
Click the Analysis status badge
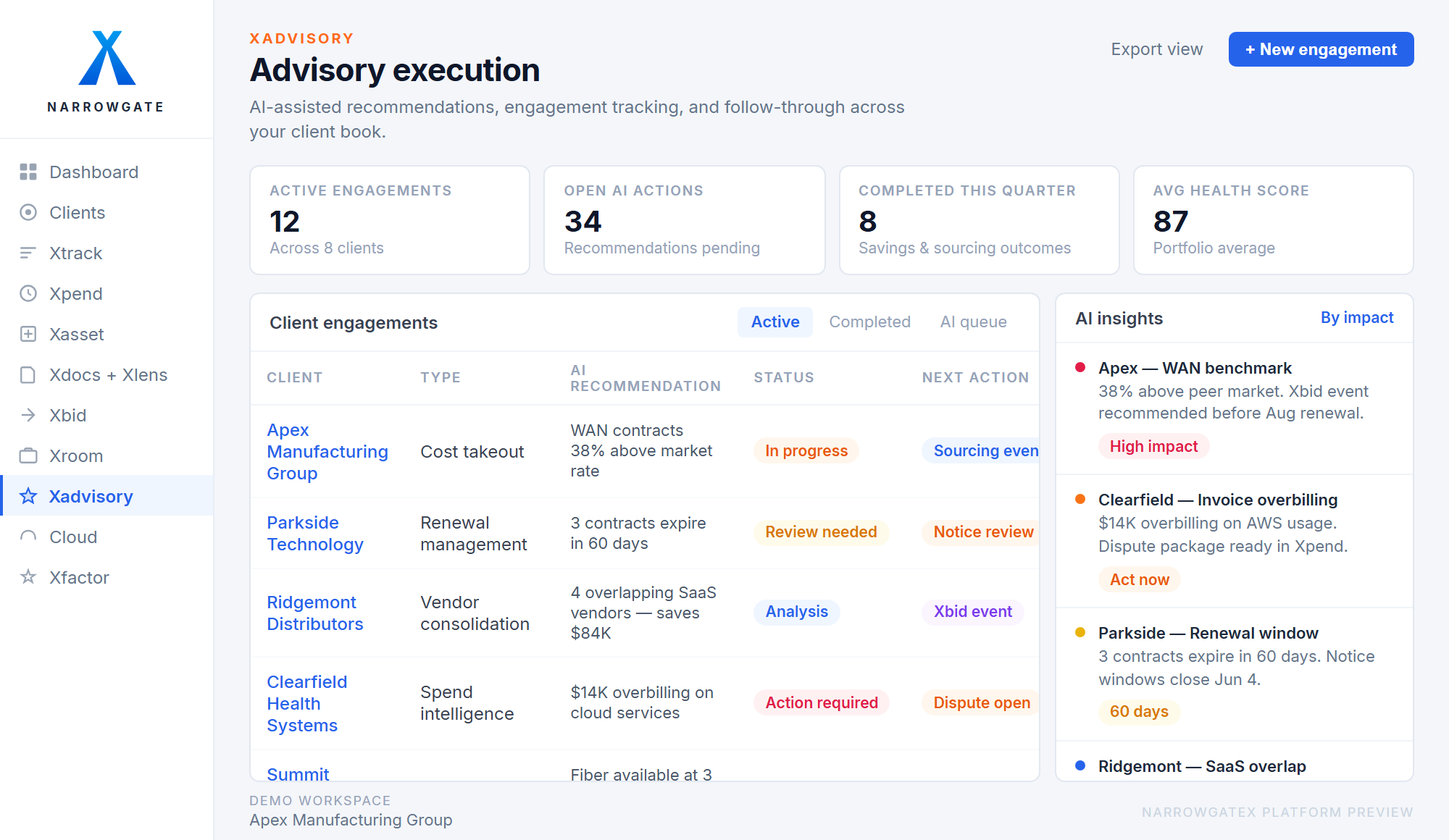[796, 612]
